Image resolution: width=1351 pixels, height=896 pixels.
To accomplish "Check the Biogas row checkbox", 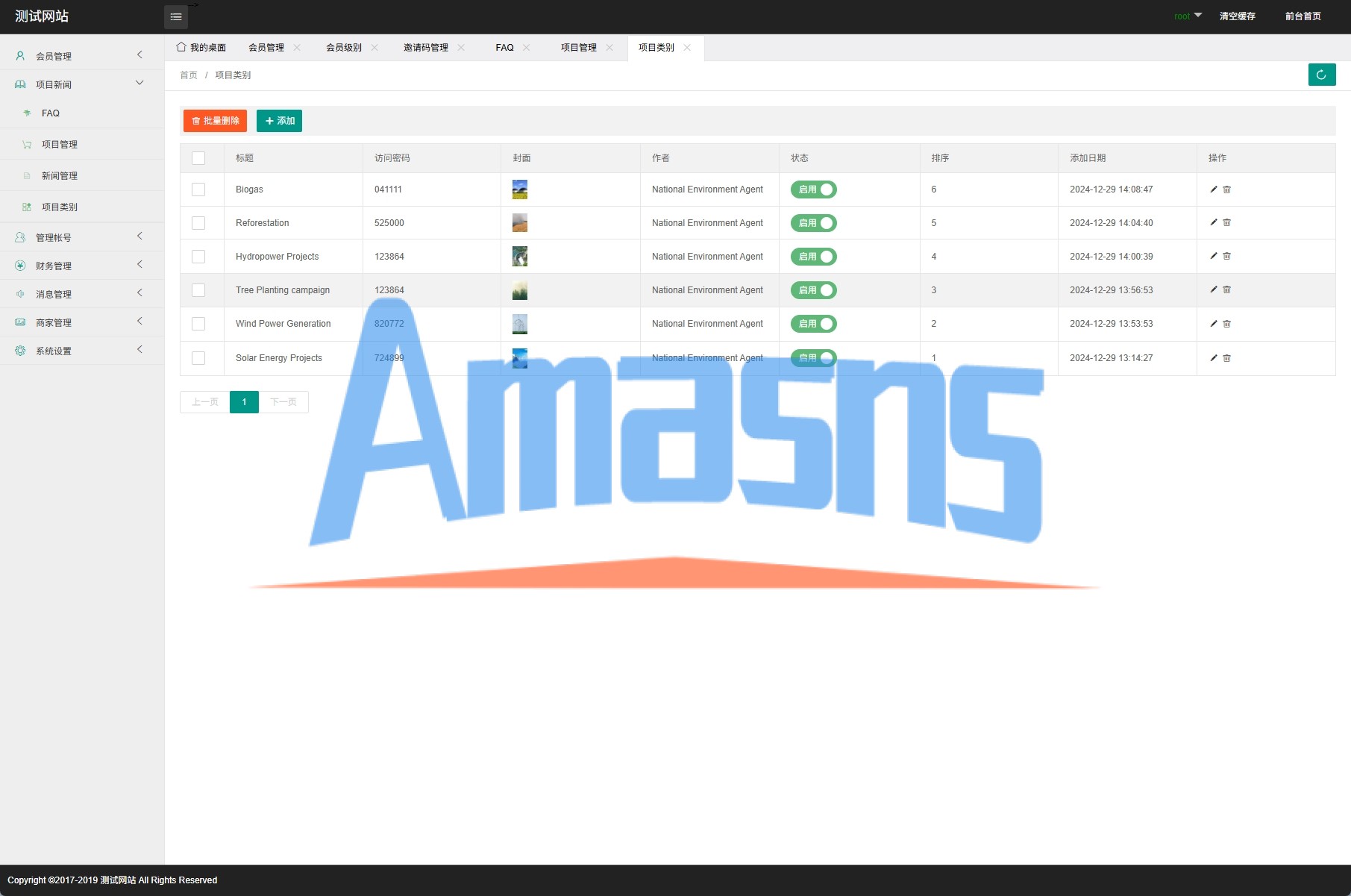I will tap(198, 189).
